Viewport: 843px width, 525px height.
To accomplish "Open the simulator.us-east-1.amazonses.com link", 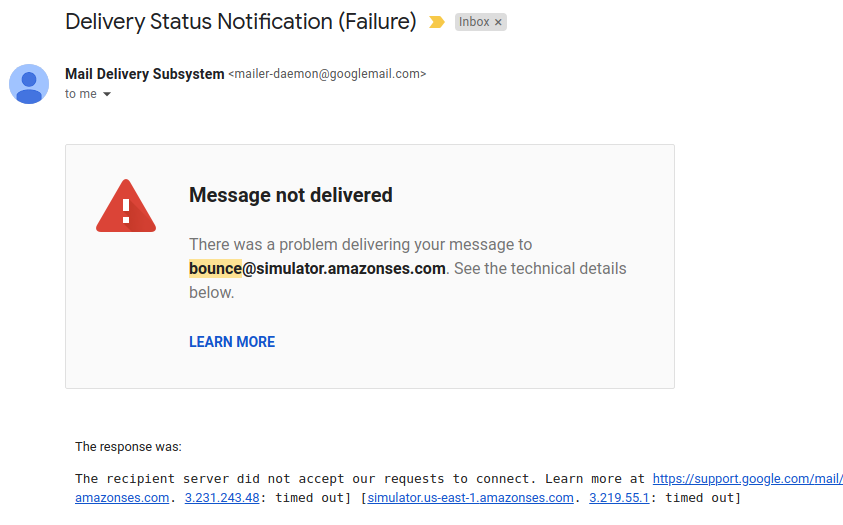I will (x=470, y=498).
